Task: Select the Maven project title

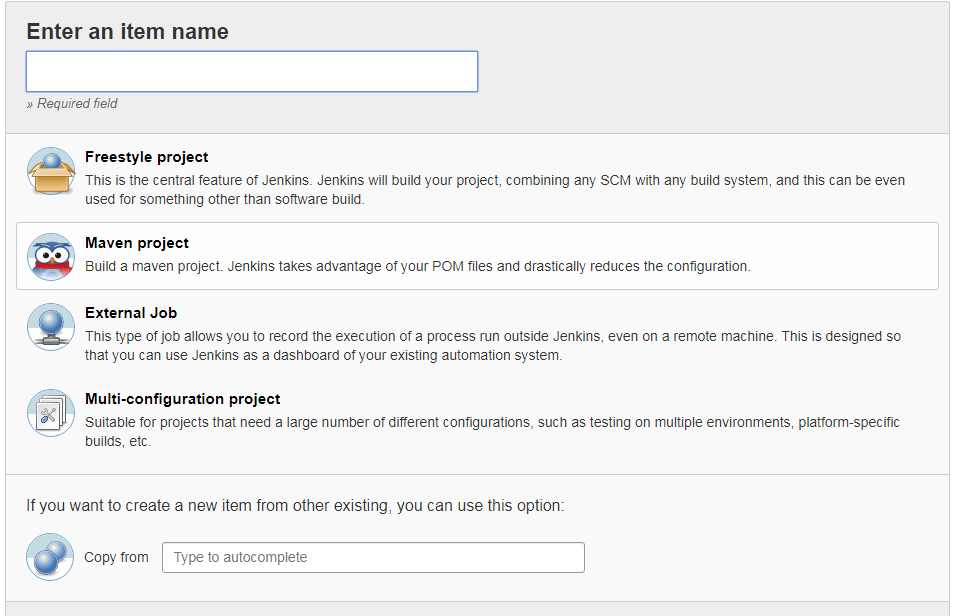Action: (137, 243)
